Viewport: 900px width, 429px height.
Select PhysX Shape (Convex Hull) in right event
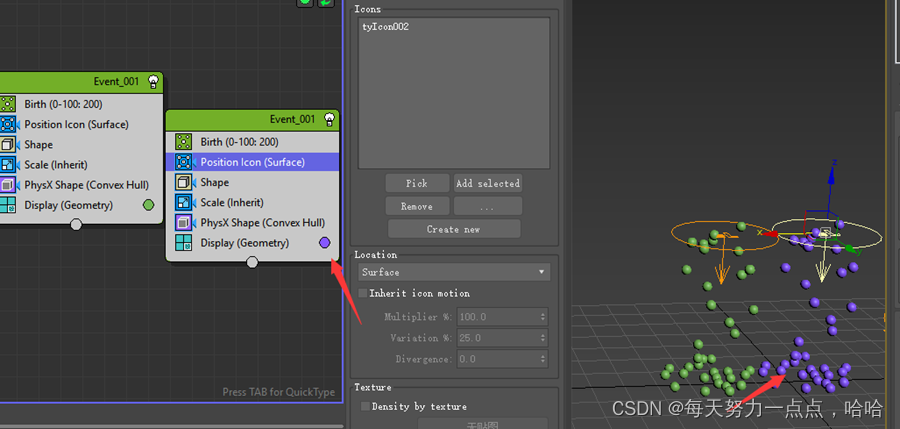[253, 223]
